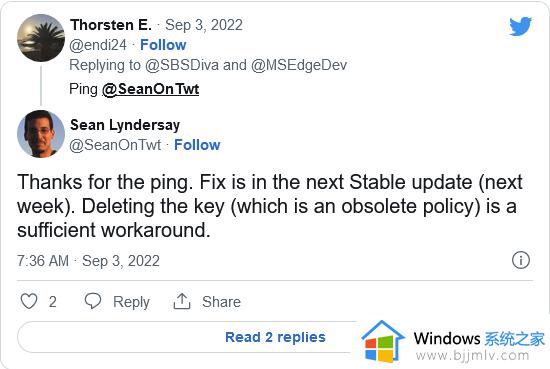
Task: Open the @SeanOnTwt mention link
Action: pyautogui.click(x=150, y=89)
